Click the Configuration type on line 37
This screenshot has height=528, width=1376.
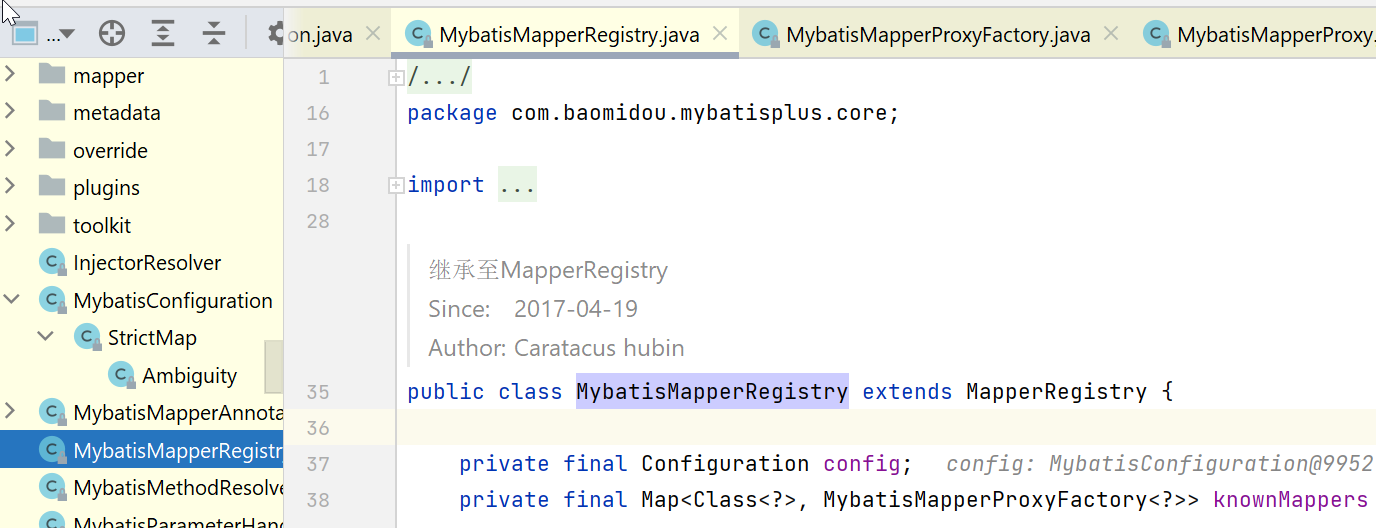point(725,463)
